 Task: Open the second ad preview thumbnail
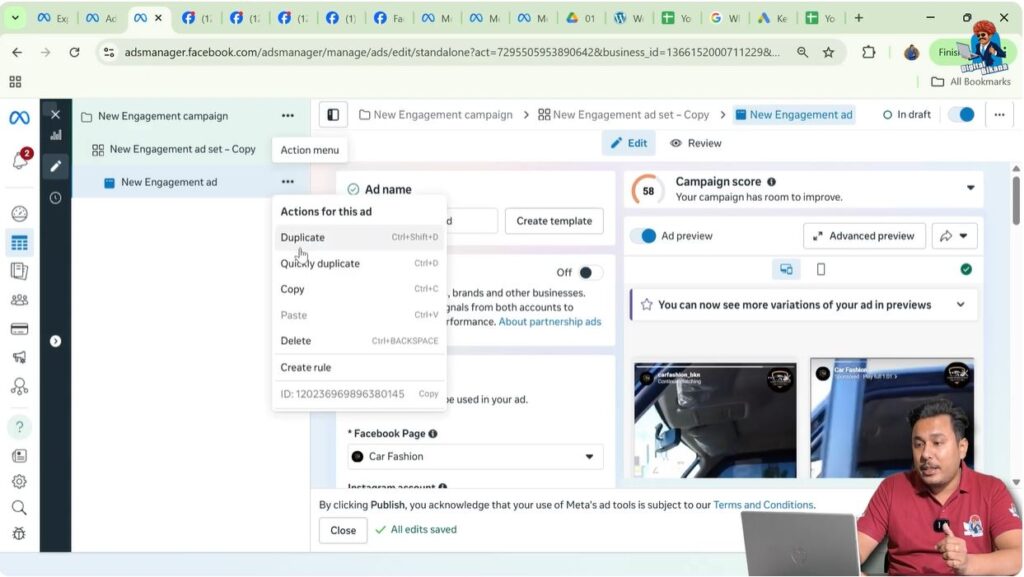pyautogui.click(x=891, y=418)
